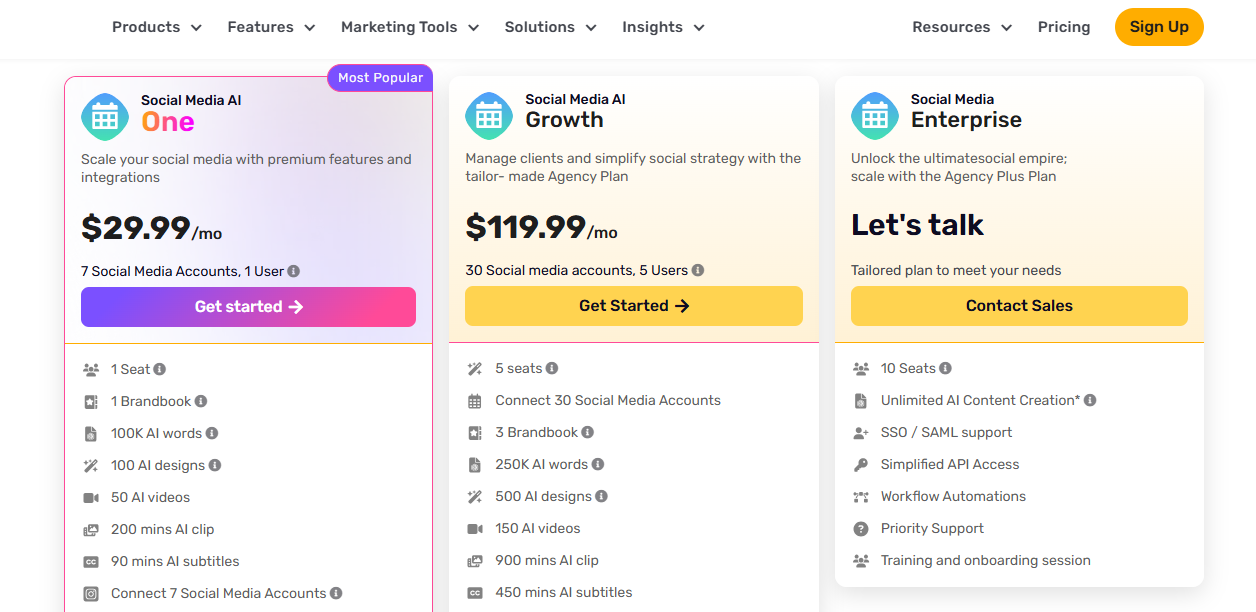1256x612 pixels.
Task: Click info icon beside 250K AI words
Action: (x=598, y=464)
